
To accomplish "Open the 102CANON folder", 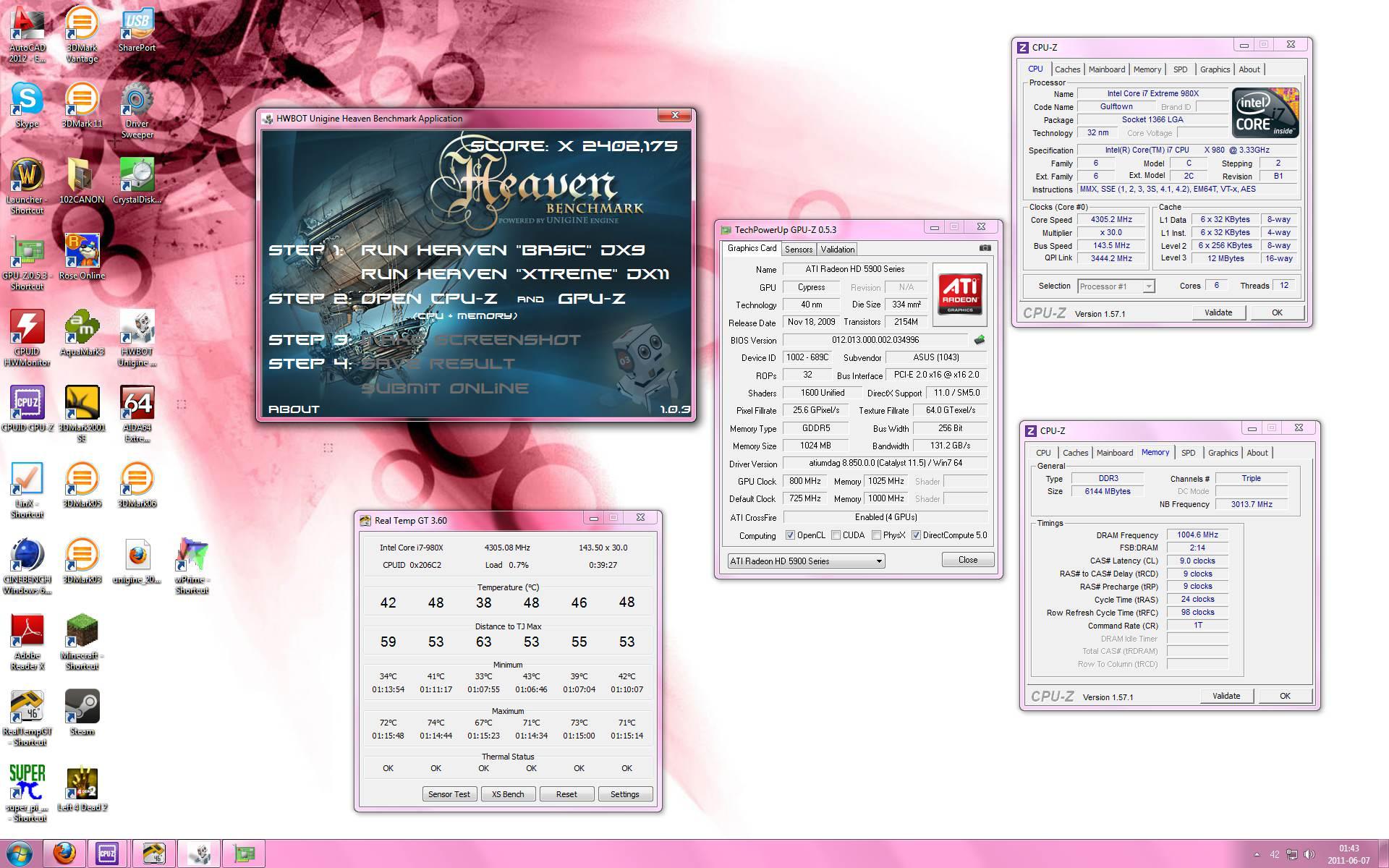I will (x=82, y=181).
